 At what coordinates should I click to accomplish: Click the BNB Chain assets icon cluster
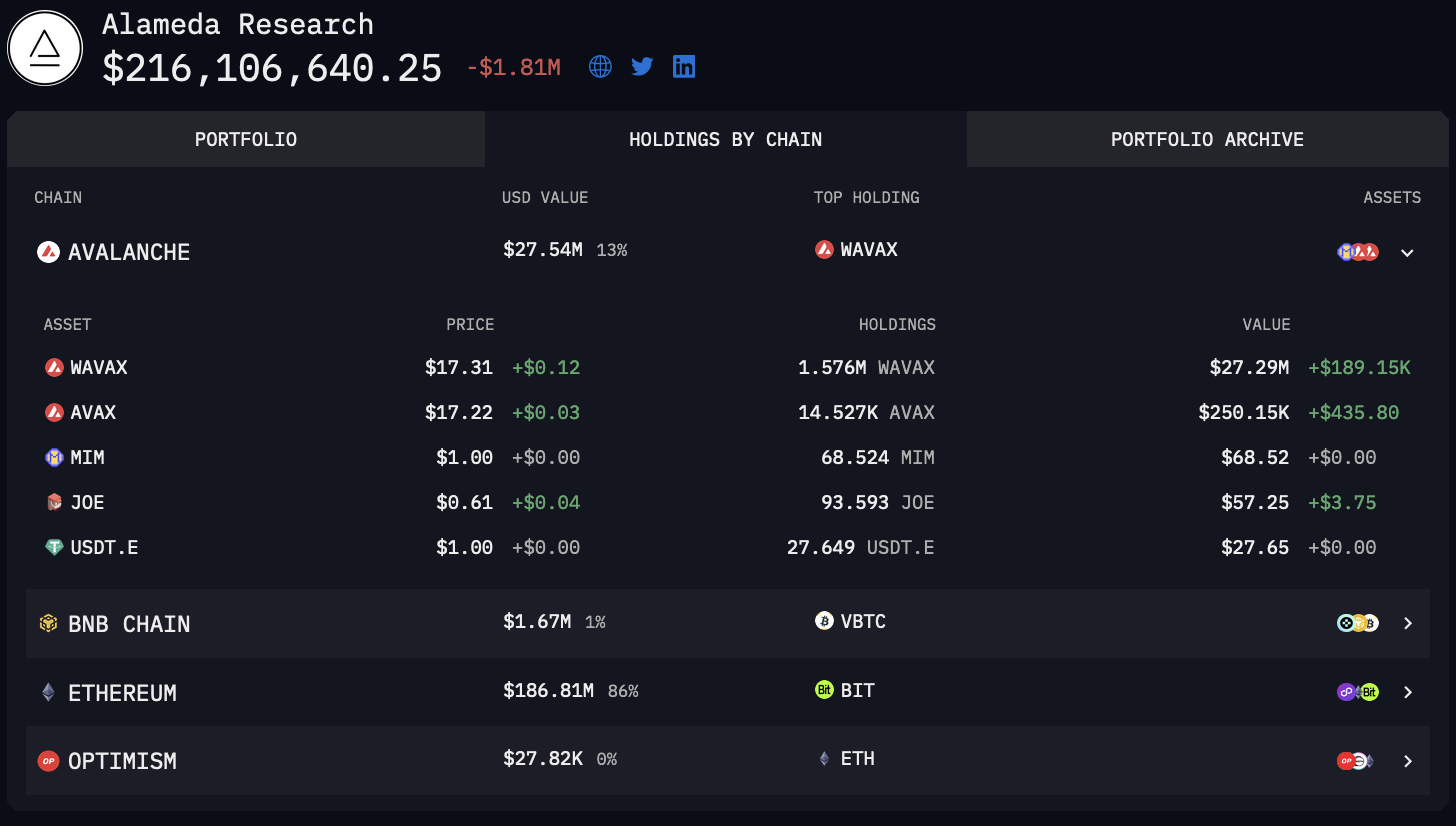click(x=1358, y=623)
